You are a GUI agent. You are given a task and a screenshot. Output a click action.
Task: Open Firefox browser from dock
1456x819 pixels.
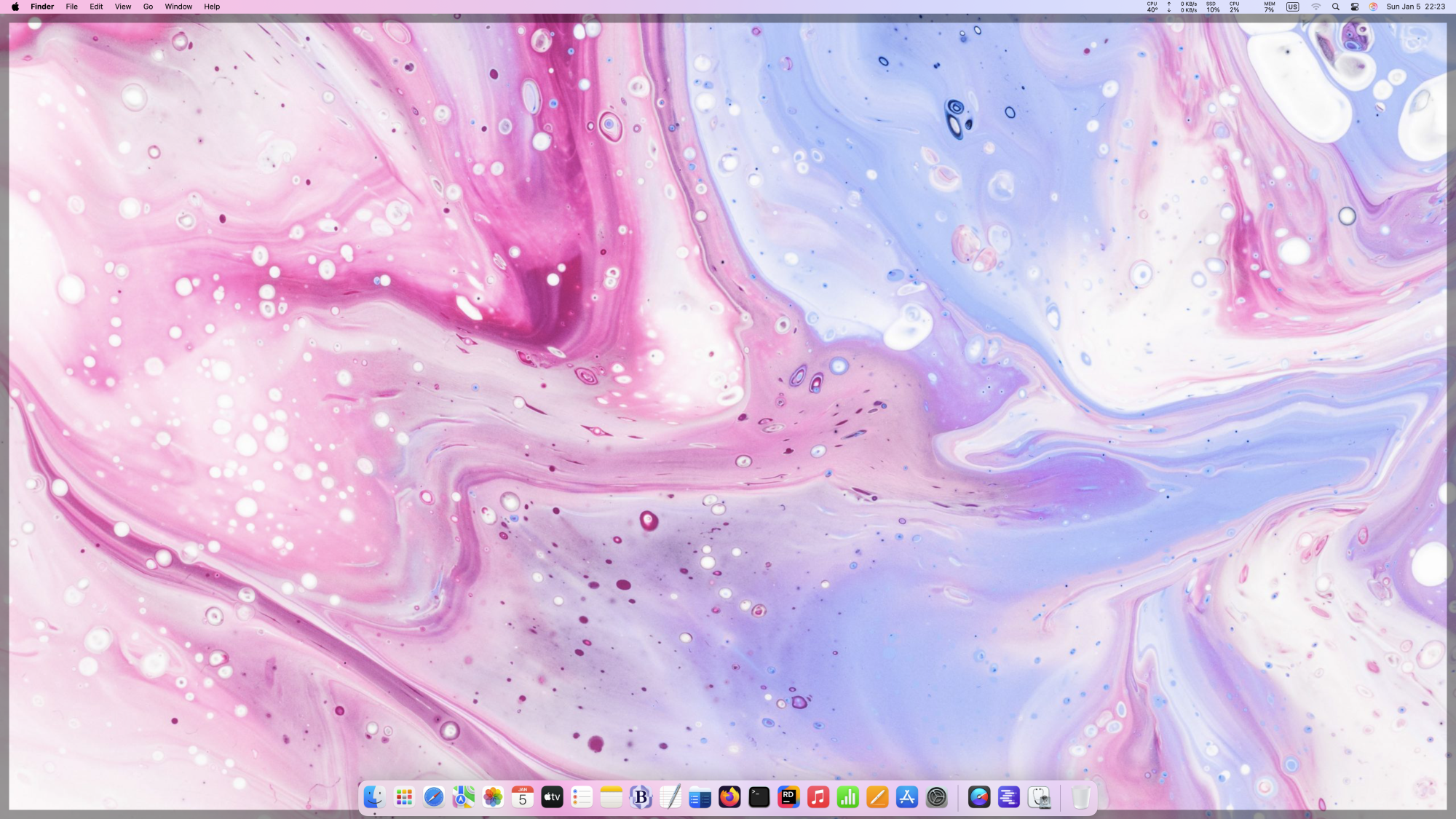click(729, 797)
